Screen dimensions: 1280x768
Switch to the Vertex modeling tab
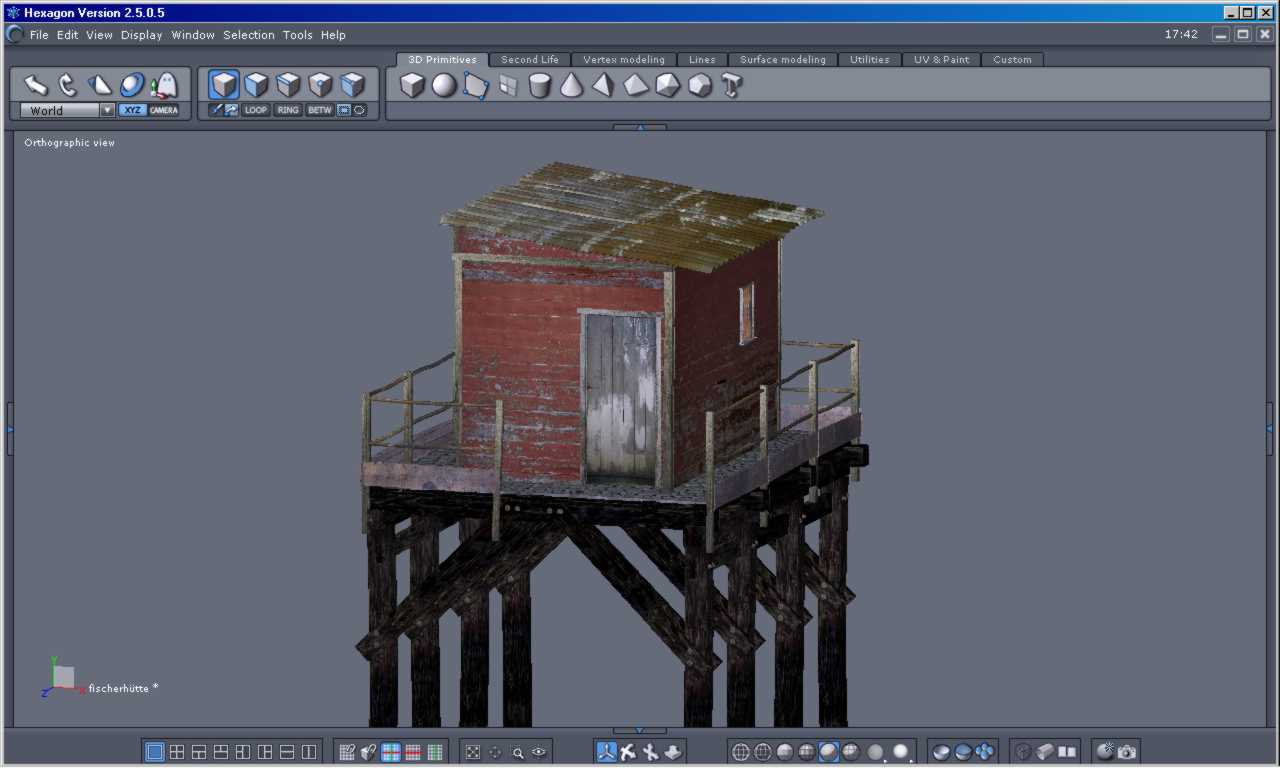[x=623, y=60]
